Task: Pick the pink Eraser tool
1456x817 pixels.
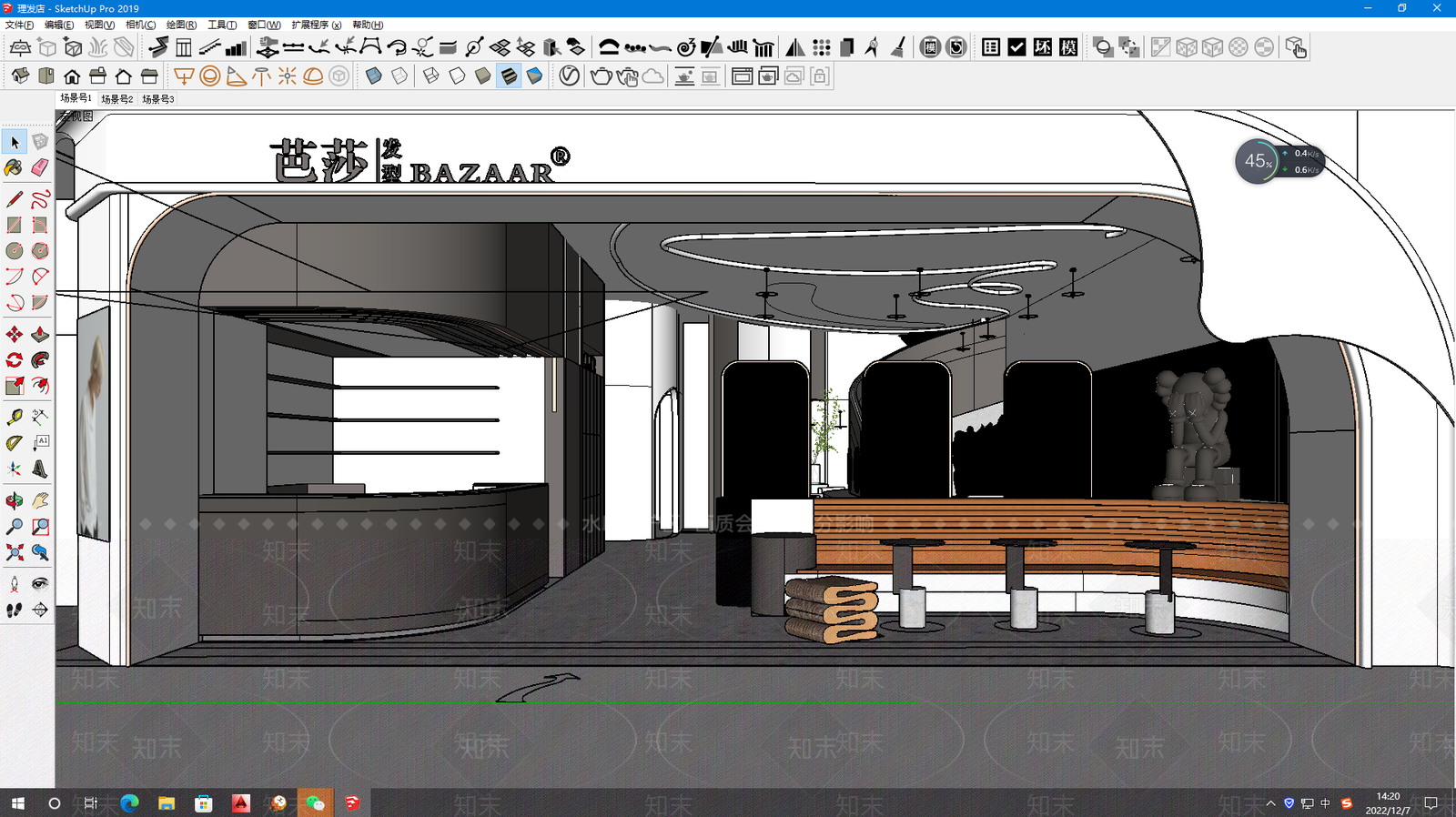Action: pos(40,167)
